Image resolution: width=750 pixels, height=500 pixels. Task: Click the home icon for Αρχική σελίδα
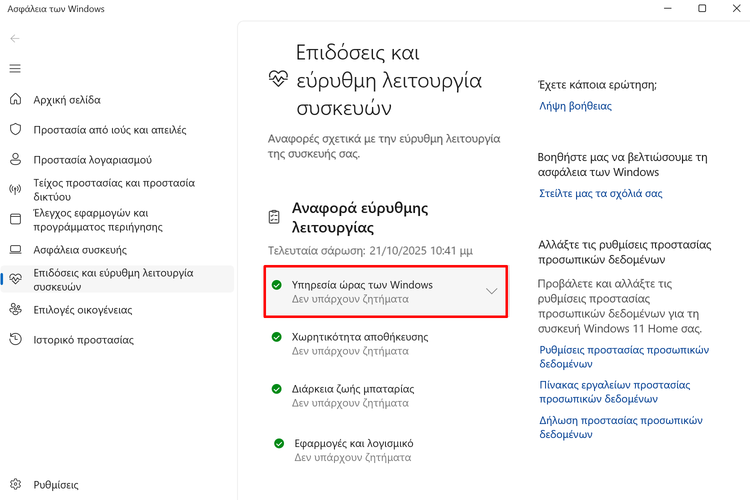pos(15,100)
